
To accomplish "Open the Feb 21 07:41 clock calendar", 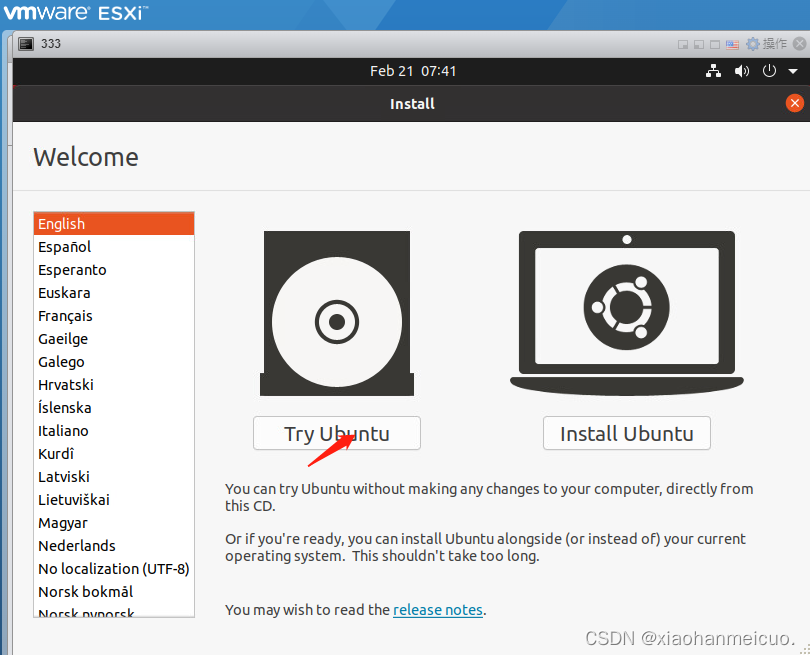I will pos(413,71).
